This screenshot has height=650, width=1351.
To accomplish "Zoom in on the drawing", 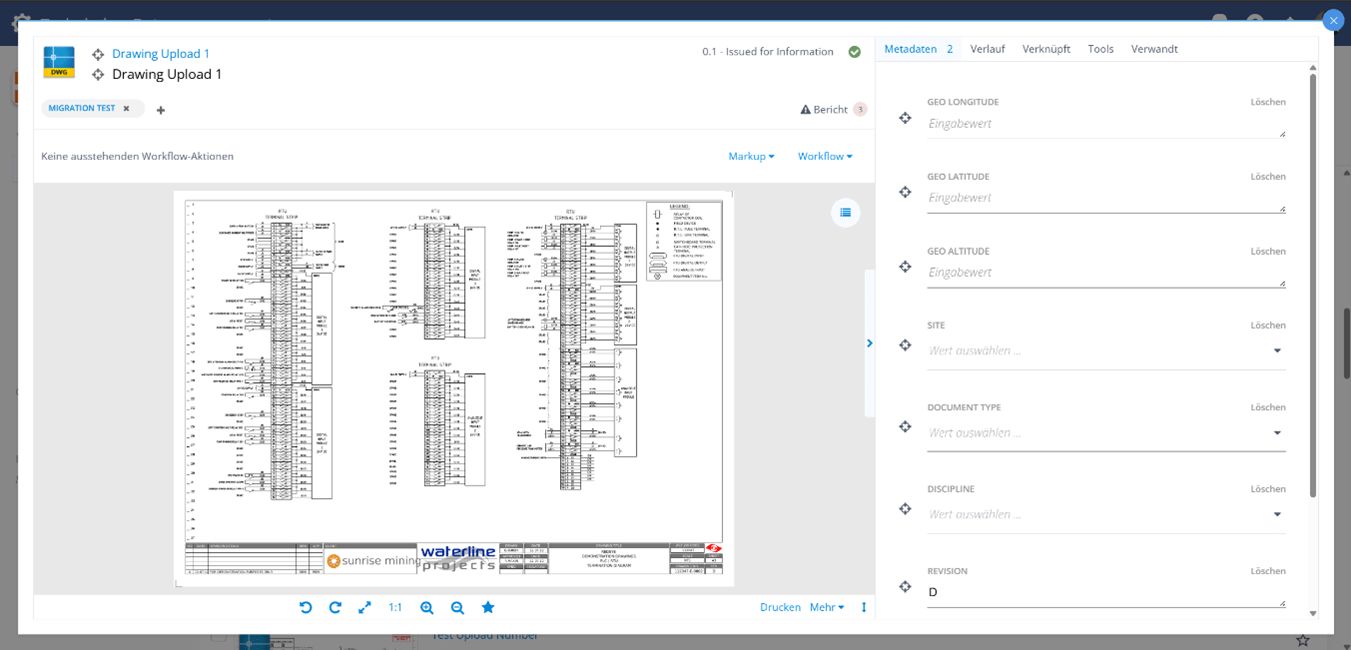I will point(427,608).
